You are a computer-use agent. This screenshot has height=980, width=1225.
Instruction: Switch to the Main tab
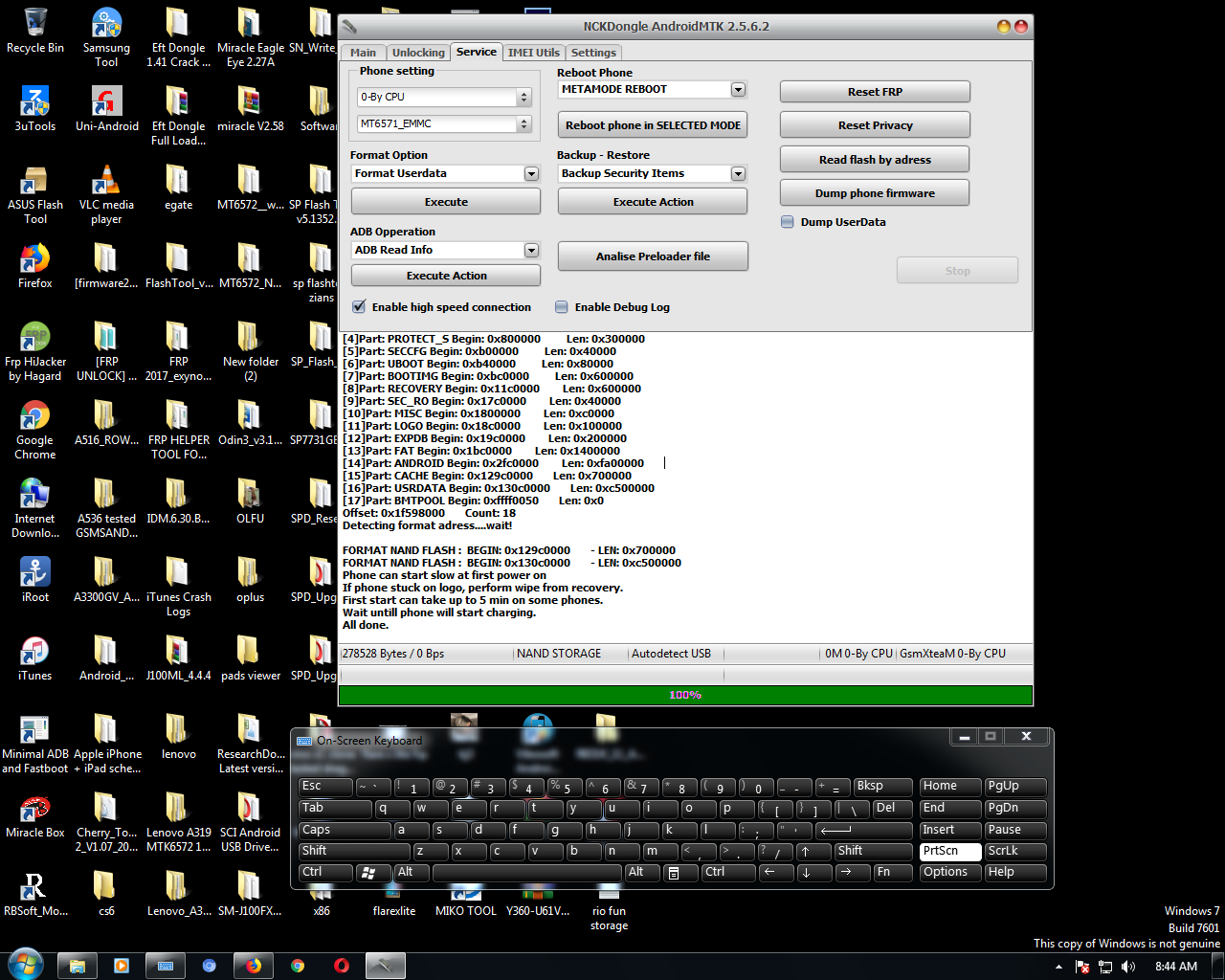point(363,53)
